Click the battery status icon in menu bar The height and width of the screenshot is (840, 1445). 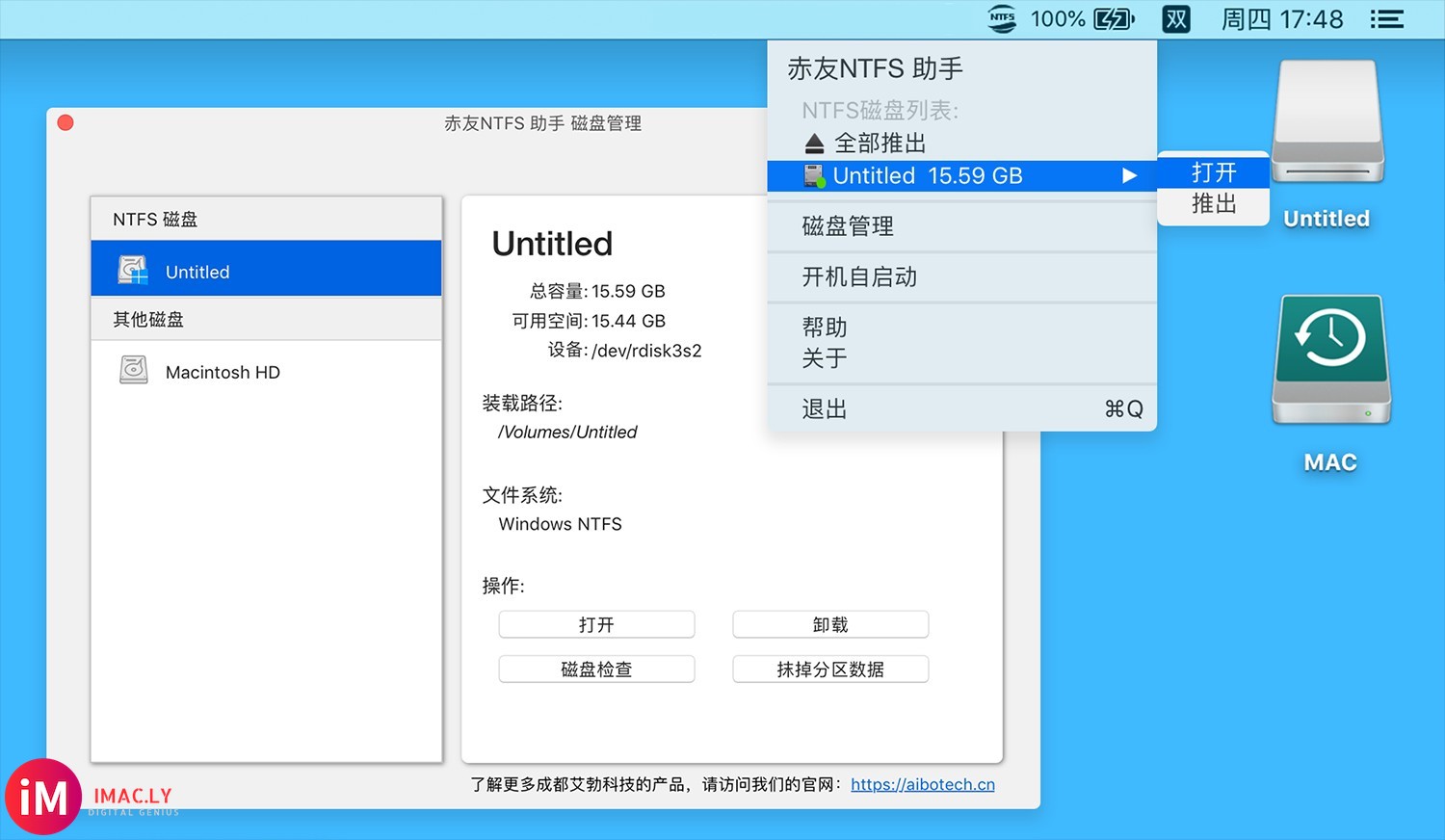pos(1114,19)
